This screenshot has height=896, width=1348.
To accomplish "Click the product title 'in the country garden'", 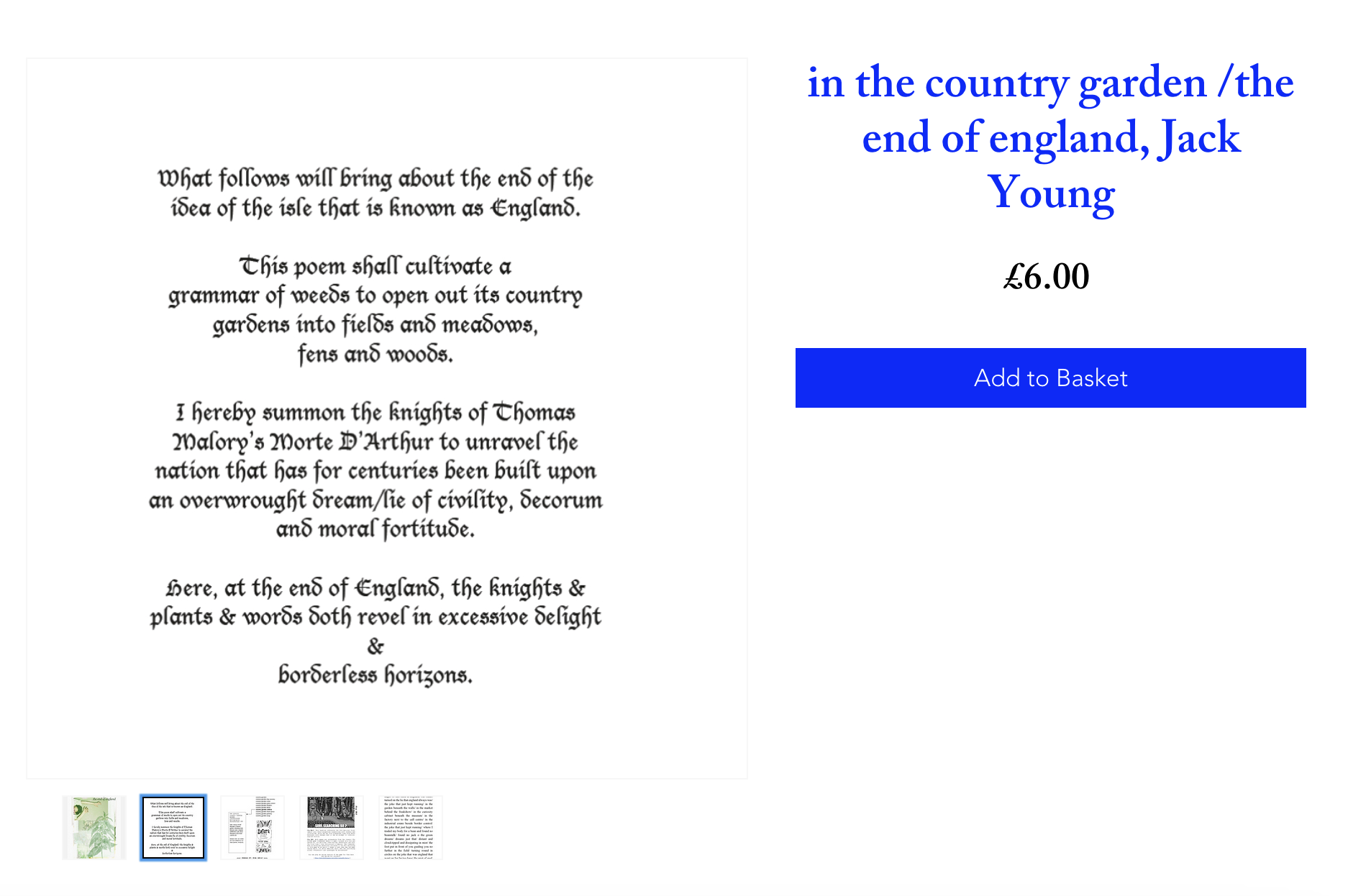I will 1050,83.
